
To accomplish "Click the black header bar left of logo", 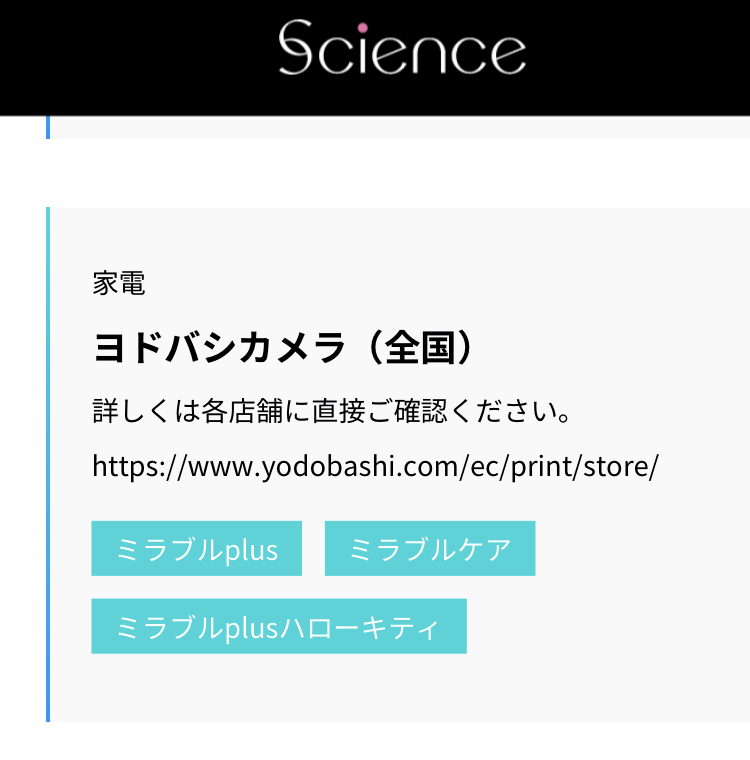I will (x=130, y=55).
